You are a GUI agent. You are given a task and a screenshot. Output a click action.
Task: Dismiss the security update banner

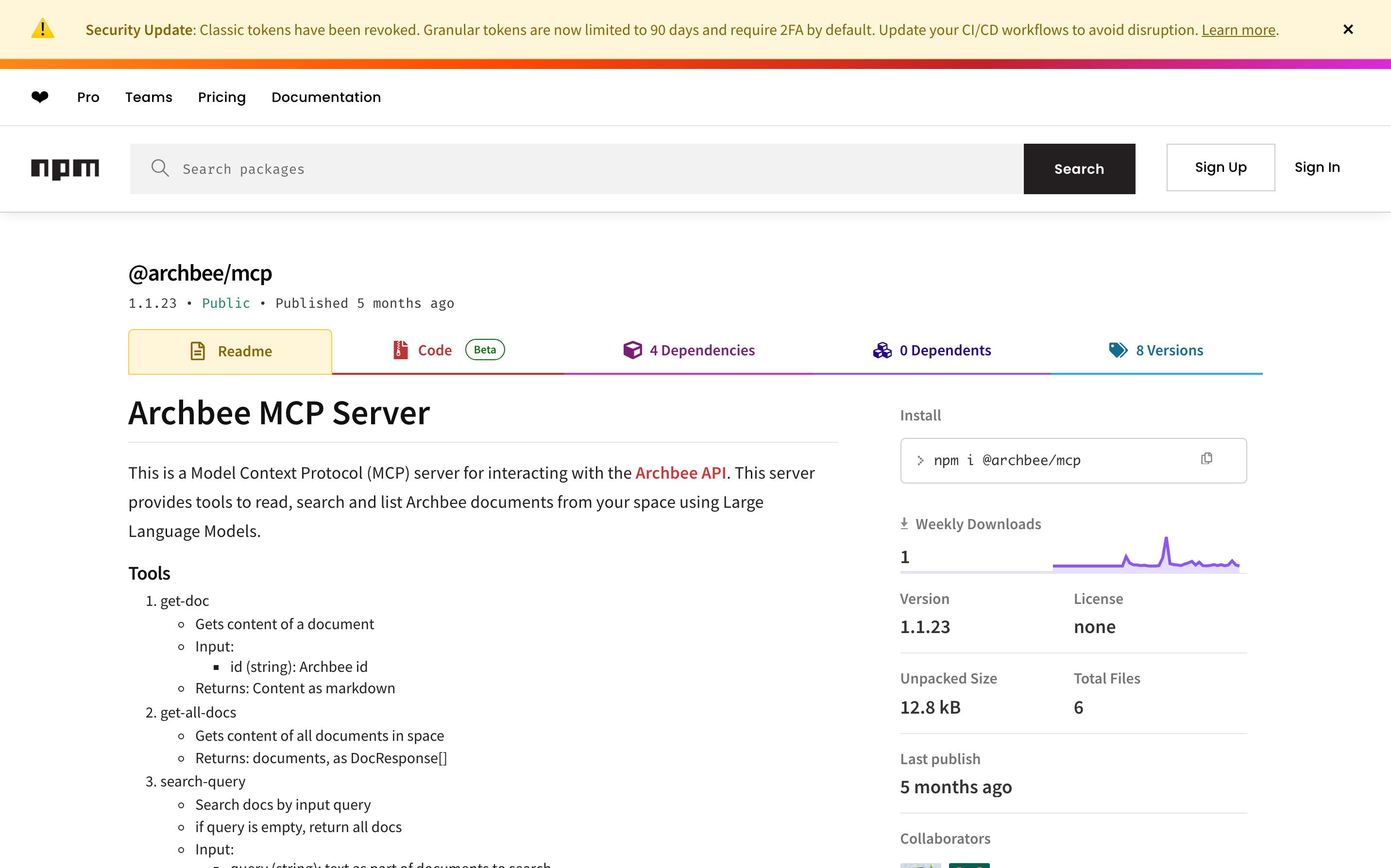pyautogui.click(x=1348, y=29)
